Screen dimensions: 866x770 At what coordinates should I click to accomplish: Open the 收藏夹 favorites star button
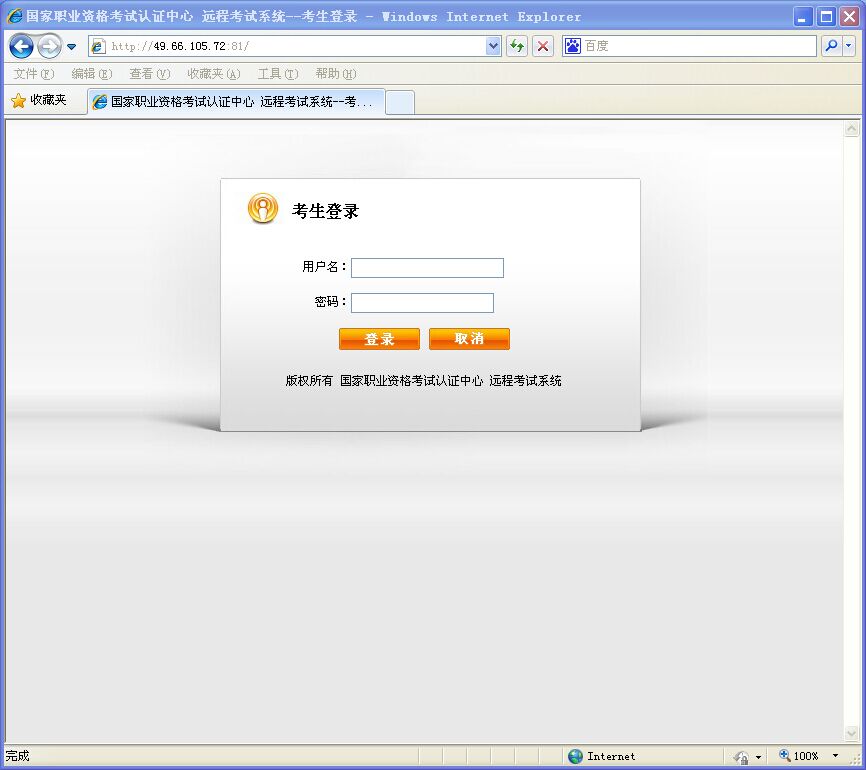[39, 100]
